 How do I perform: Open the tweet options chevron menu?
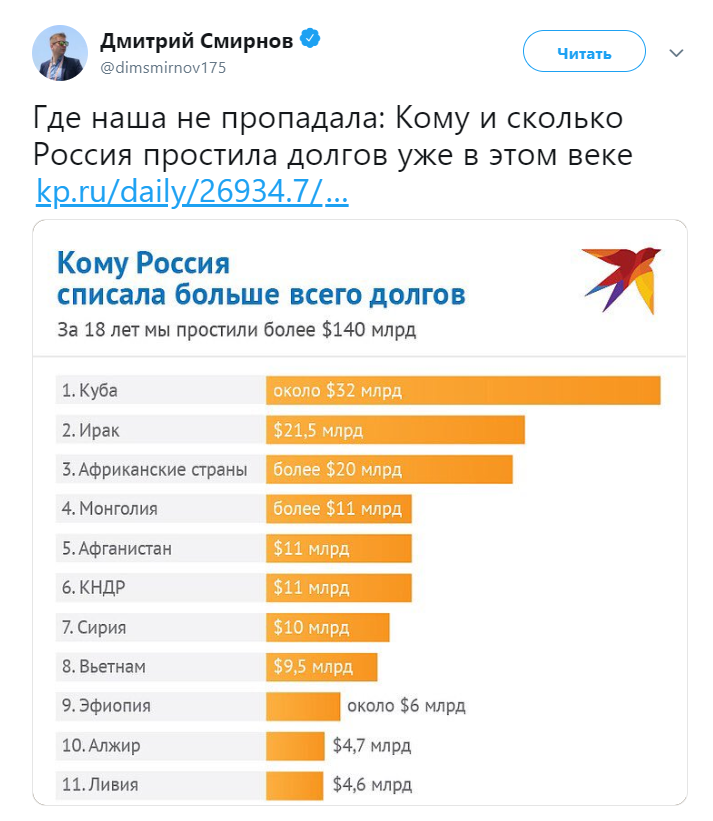point(676,53)
